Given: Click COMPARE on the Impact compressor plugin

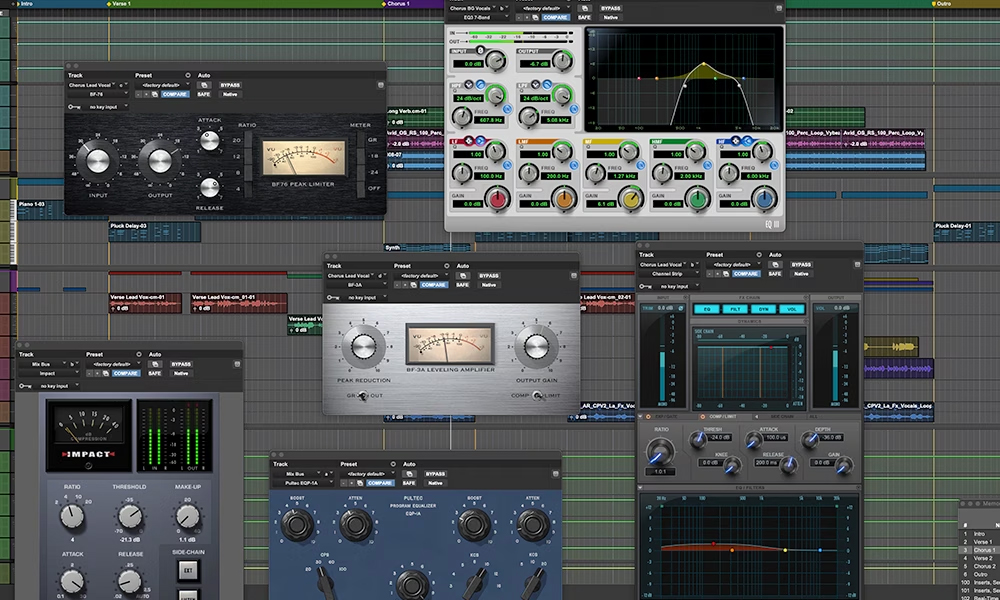Looking at the screenshot, I should click(x=127, y=374).
